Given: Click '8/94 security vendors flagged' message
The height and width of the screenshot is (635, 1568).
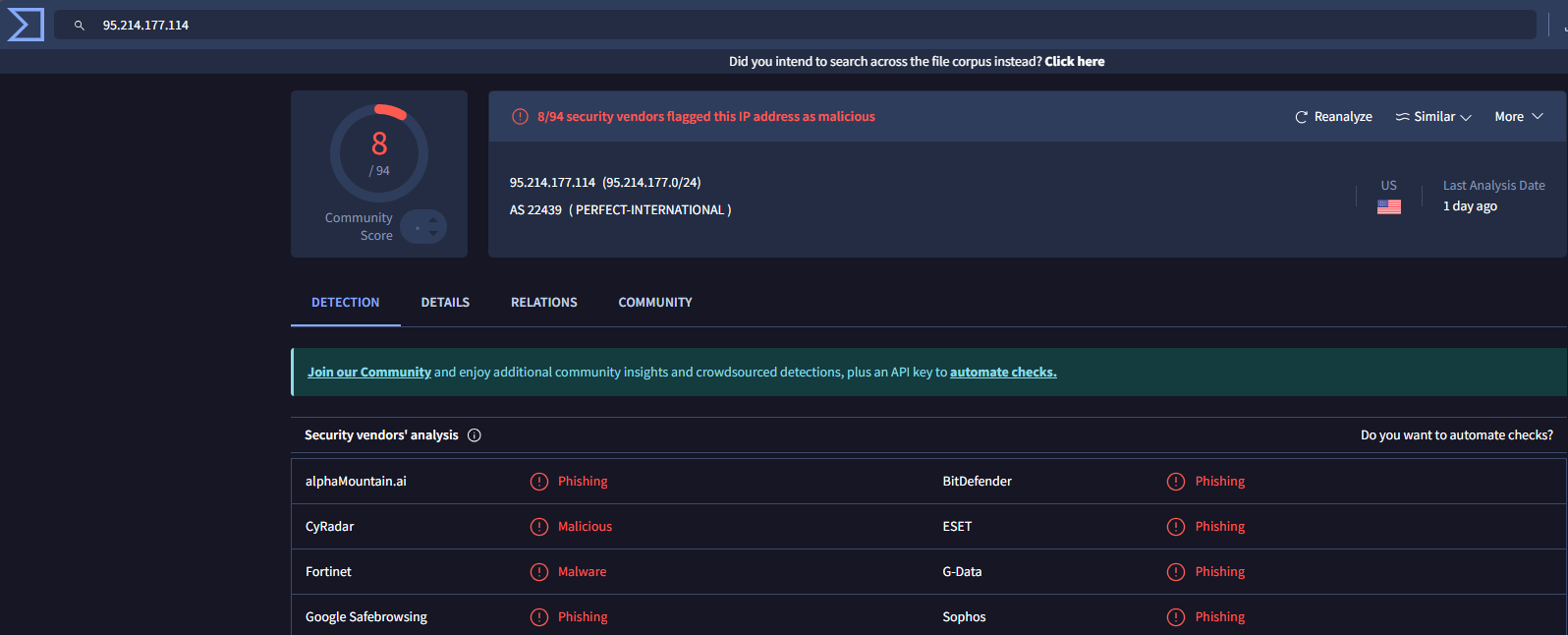Looking at the screenshot, I should click(x=706, y=117).
